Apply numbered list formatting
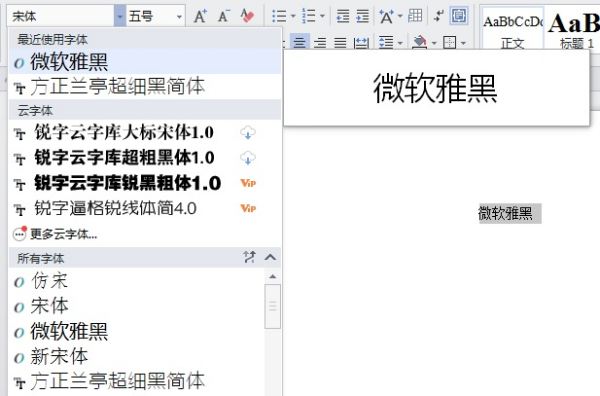This screenshot has width=600, height=396. [x=308, y=16]
